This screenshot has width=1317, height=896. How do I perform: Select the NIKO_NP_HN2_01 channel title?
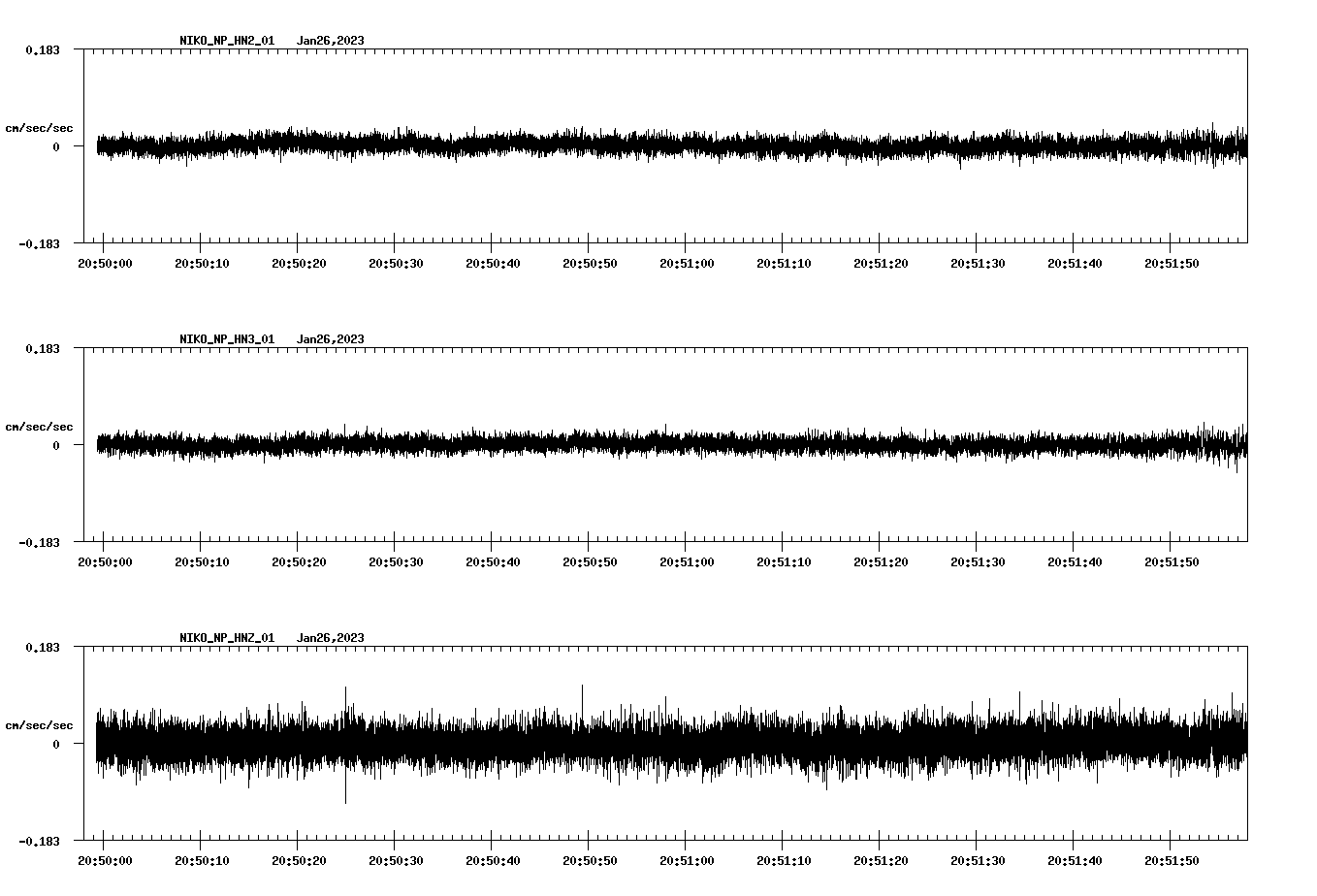(227, 41)
